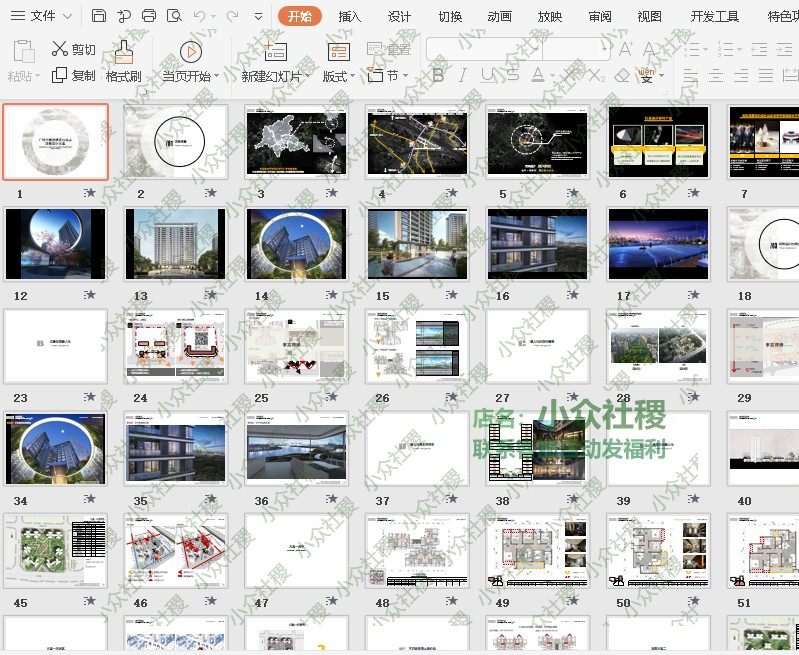This screenshot has height=655, width=799.
Task: Switch to the 插入 tab
Action: 350,16
